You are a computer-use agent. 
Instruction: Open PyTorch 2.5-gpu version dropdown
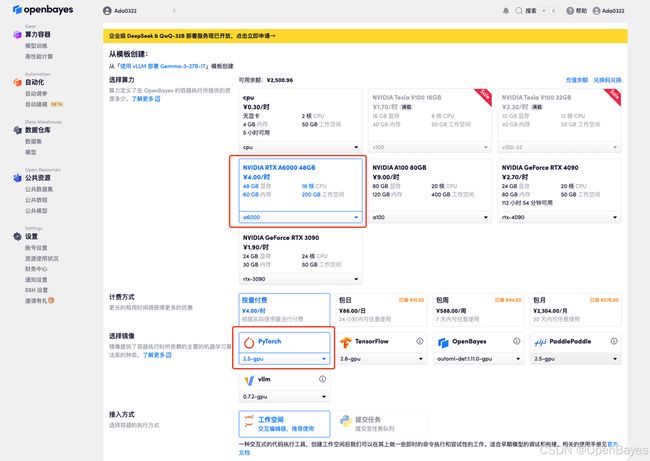click(x=284, y=359)
